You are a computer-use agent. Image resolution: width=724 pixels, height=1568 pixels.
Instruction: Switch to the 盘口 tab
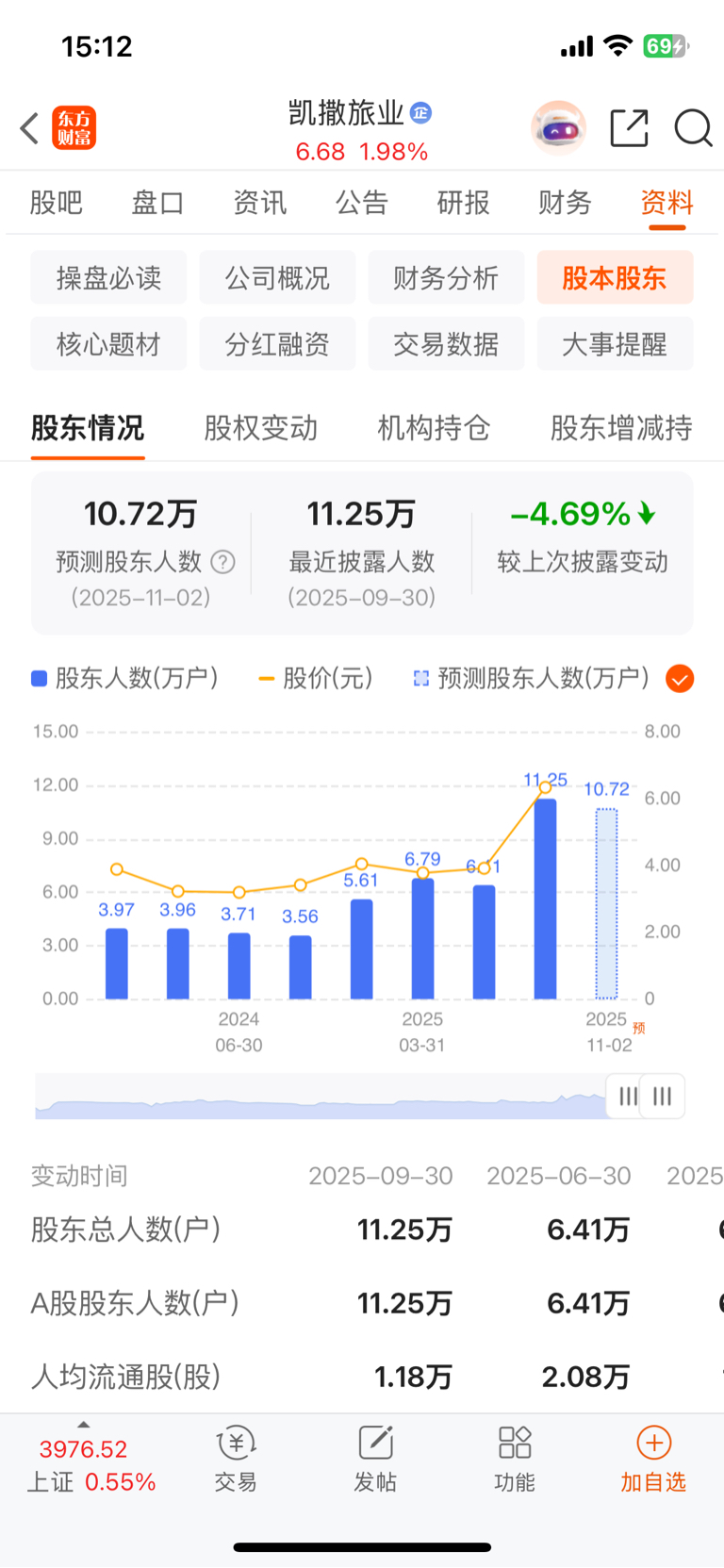tap(157, 203)
